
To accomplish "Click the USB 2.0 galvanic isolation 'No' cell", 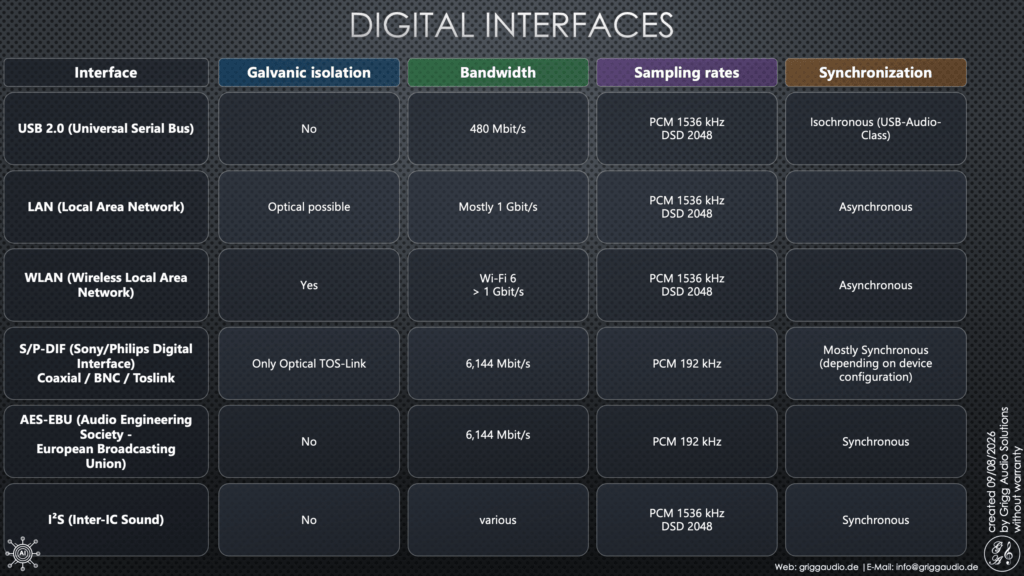I will pyautogui.click(x=309, y=128).
